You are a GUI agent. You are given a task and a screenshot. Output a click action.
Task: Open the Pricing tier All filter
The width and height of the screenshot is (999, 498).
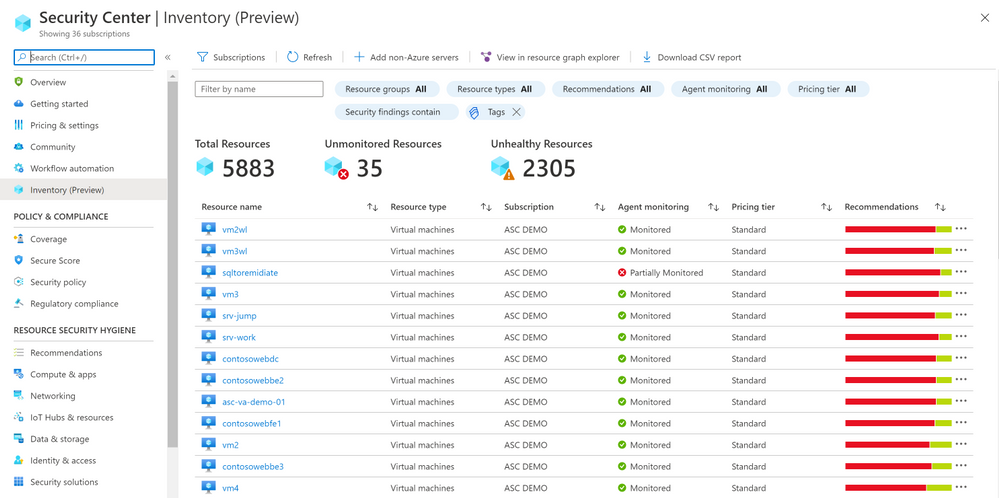point(828,89)
